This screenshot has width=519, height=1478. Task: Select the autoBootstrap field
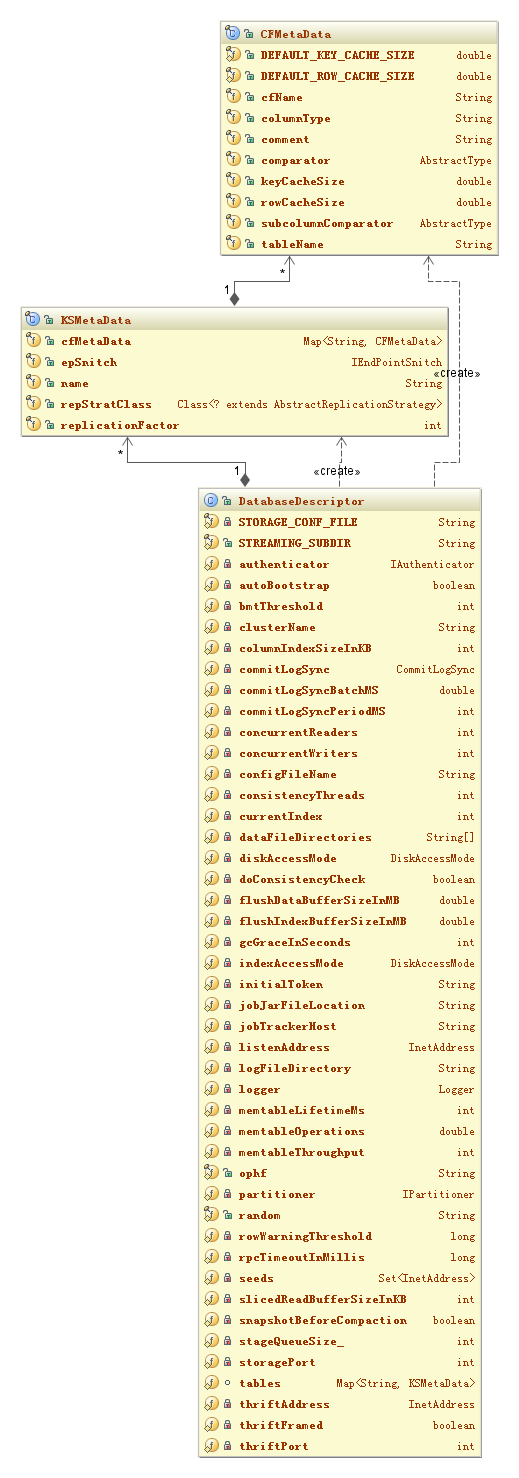point(340,585)
